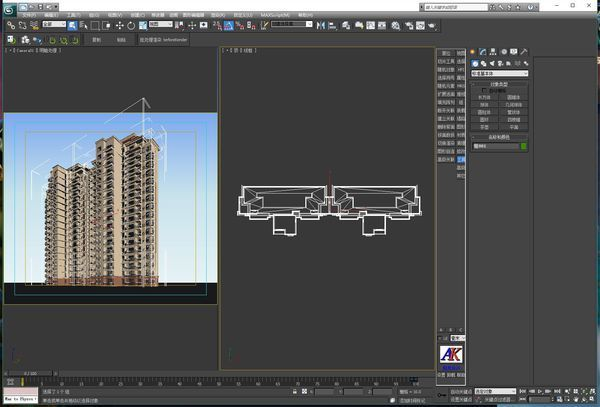Toggle Keyboard Shortcut Override

click(x=204, y=26)
